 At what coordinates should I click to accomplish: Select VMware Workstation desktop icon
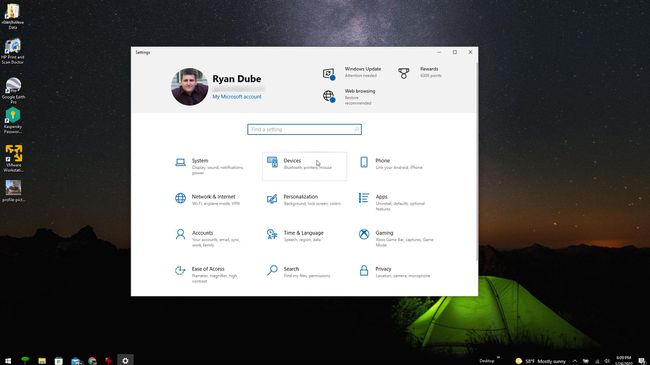click(x=13, y=158)
